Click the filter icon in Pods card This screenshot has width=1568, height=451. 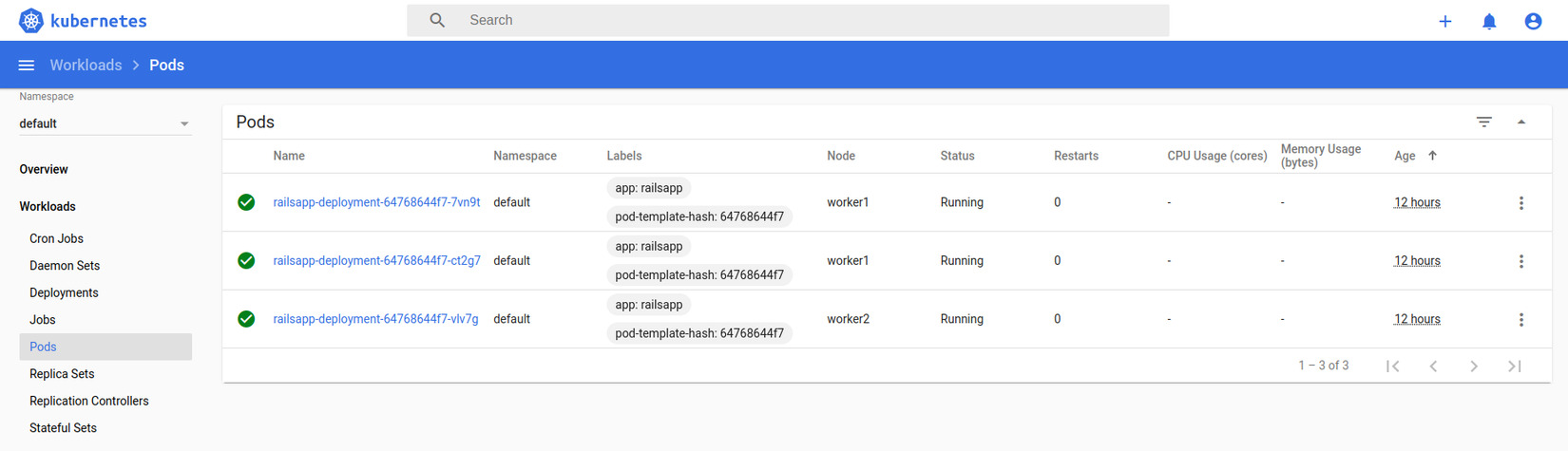pos(1483,122)
